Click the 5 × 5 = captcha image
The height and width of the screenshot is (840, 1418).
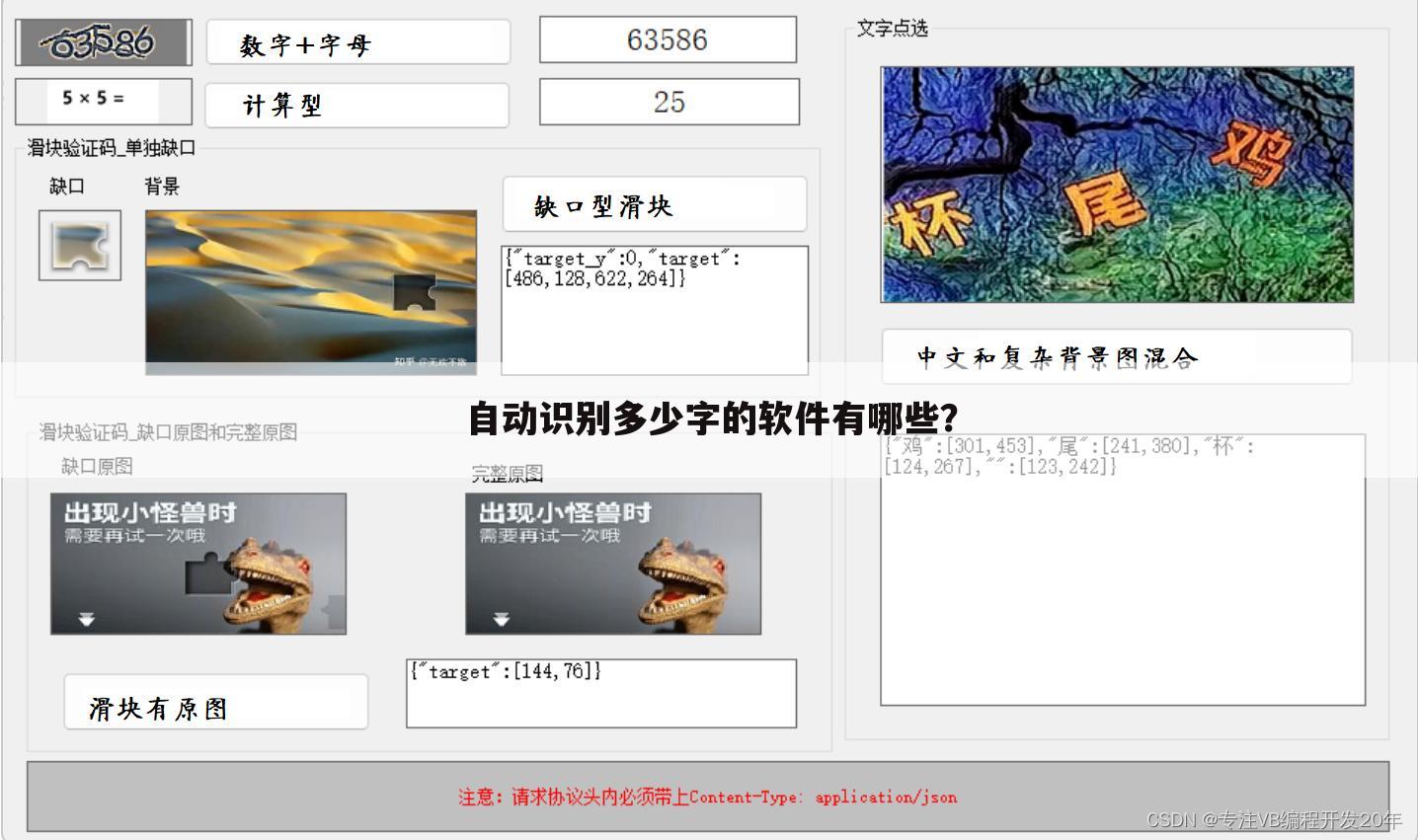[x=103, y=100]
